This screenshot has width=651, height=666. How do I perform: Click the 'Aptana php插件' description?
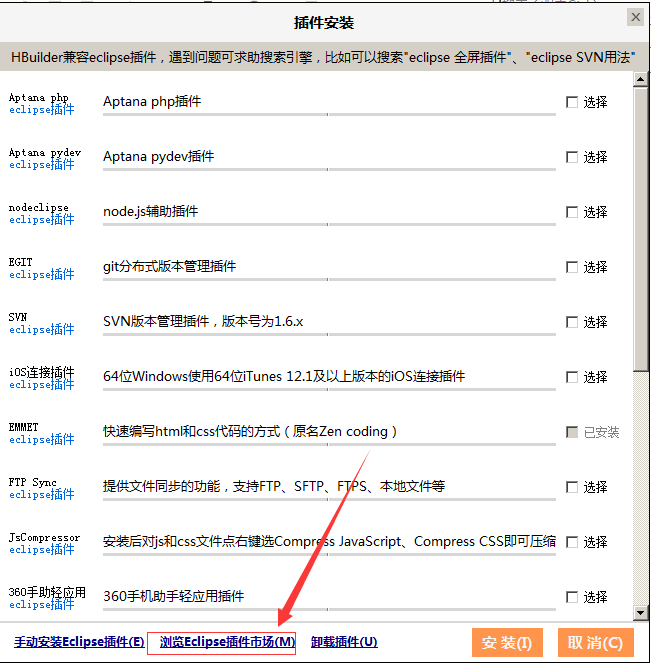point(152,102)
